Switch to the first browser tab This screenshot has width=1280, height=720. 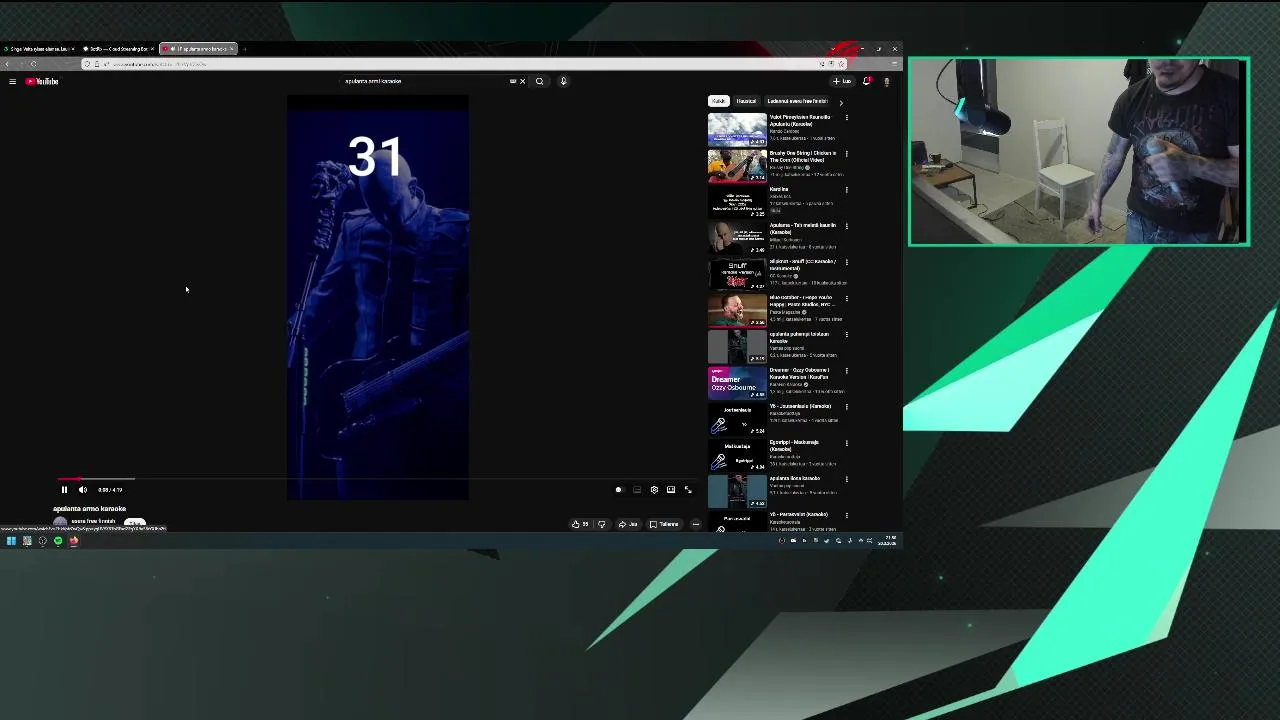tap(38, 49)
